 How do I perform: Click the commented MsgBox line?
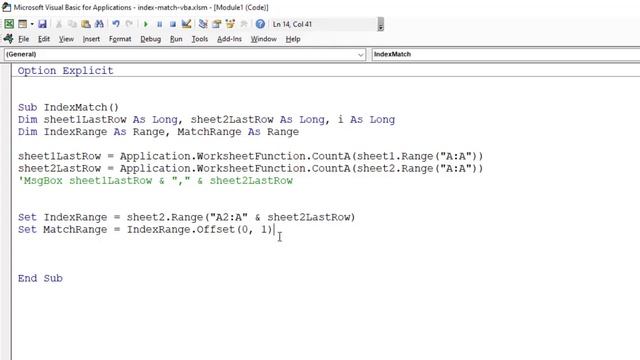point(155,181)
